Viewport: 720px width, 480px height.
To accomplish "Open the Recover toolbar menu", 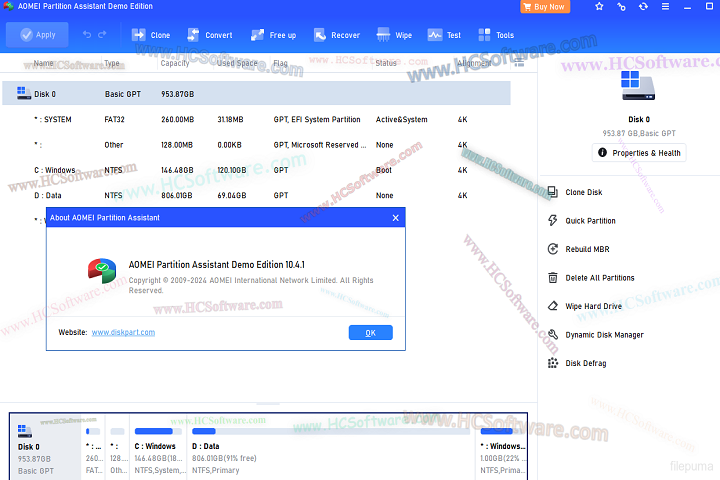I will click(337, 35).
